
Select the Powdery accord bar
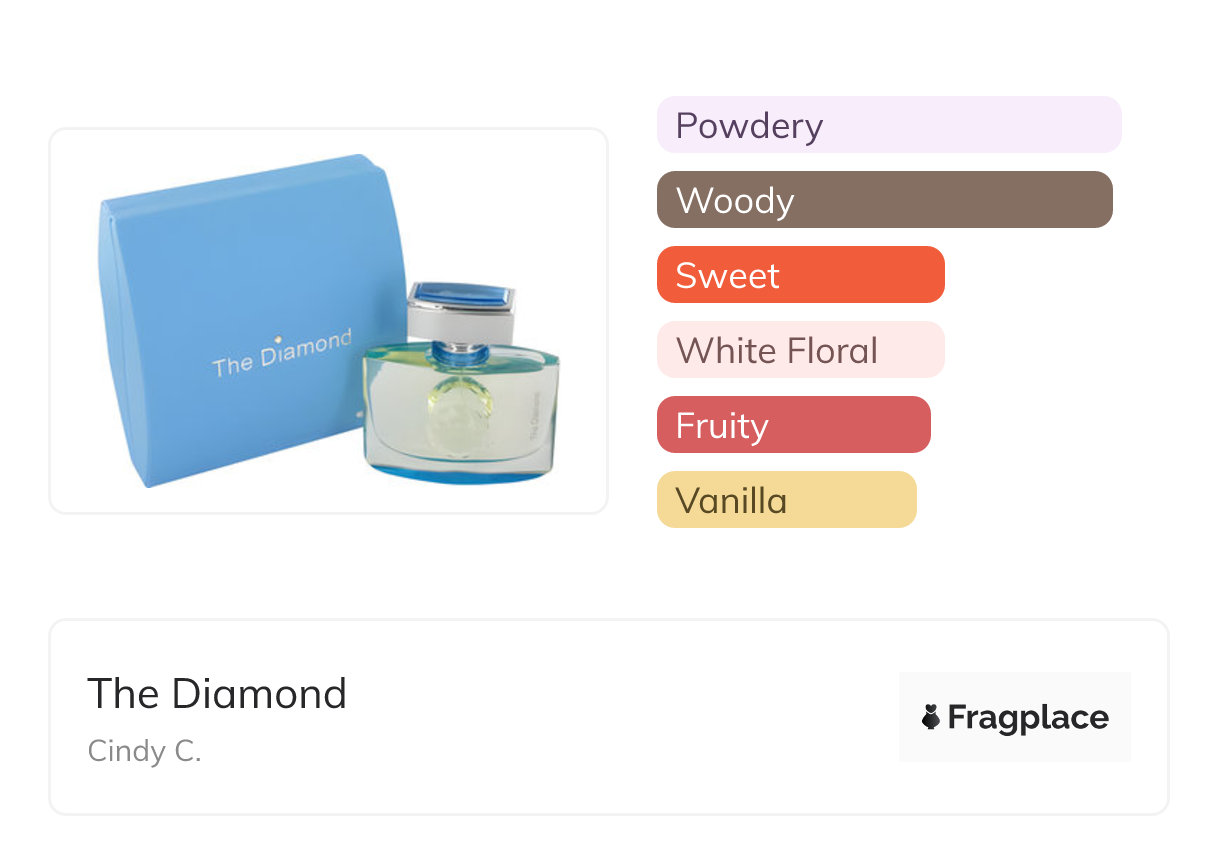(x=888, y=125)
